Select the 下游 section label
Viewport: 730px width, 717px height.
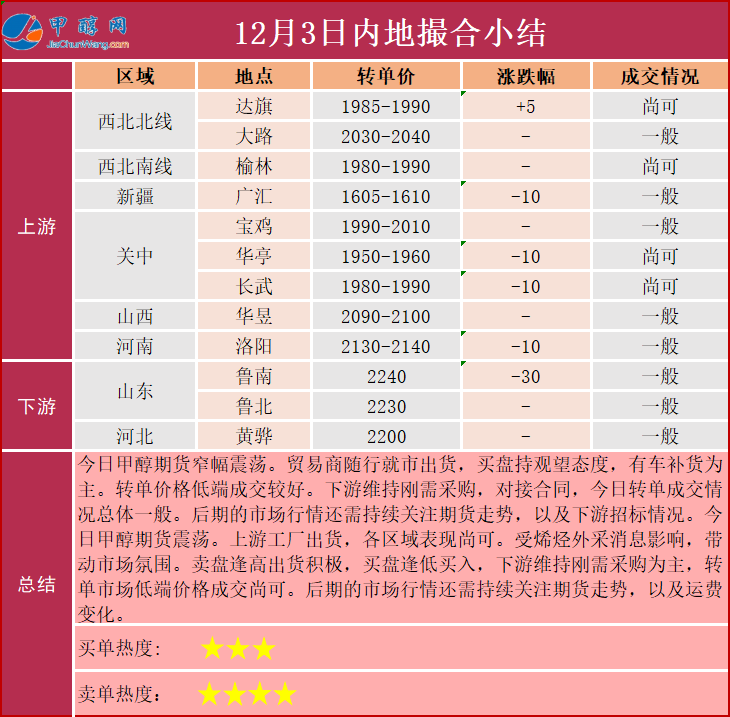coord(37,406)
